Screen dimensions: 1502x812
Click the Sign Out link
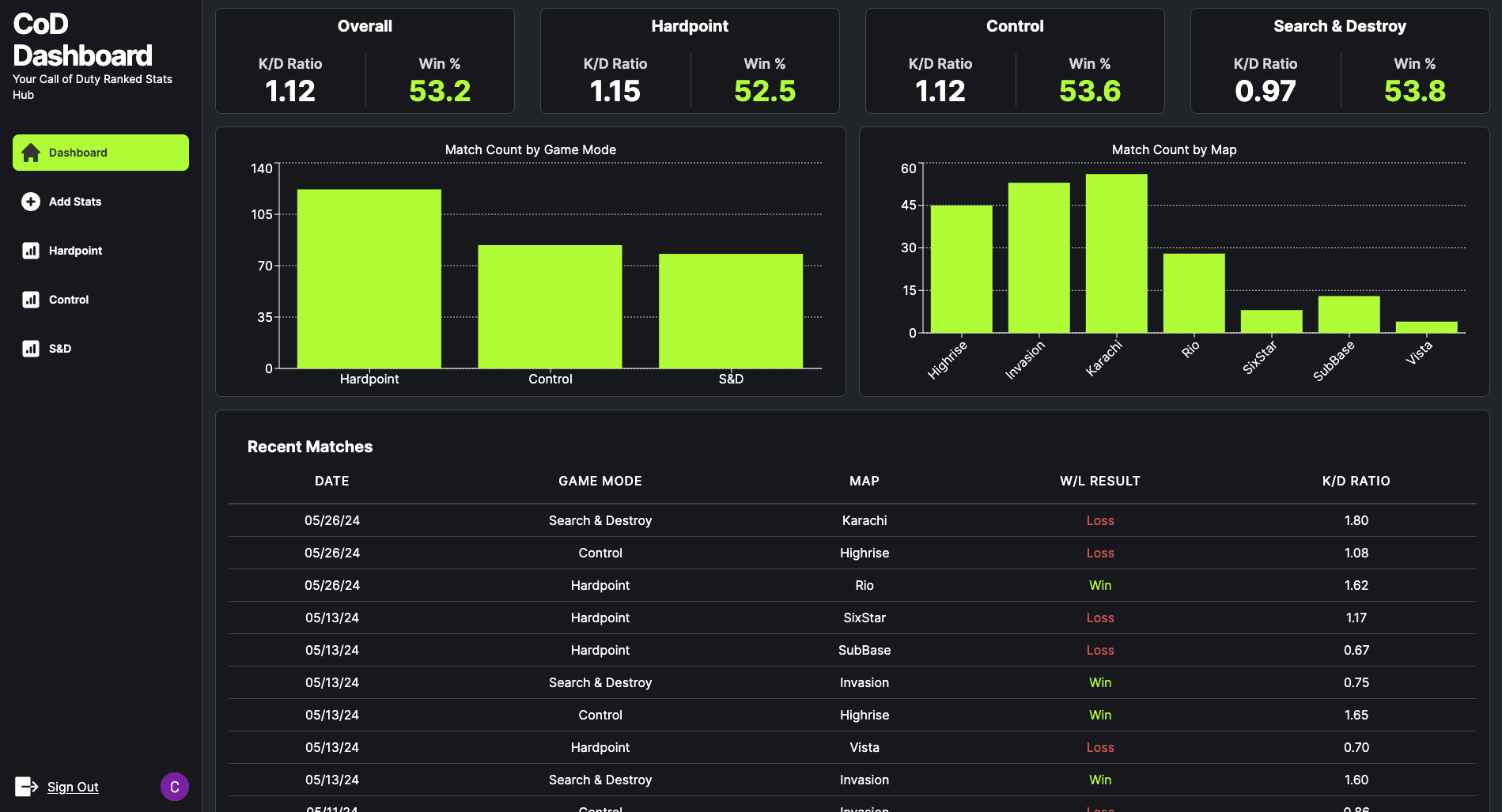[73, 787]
